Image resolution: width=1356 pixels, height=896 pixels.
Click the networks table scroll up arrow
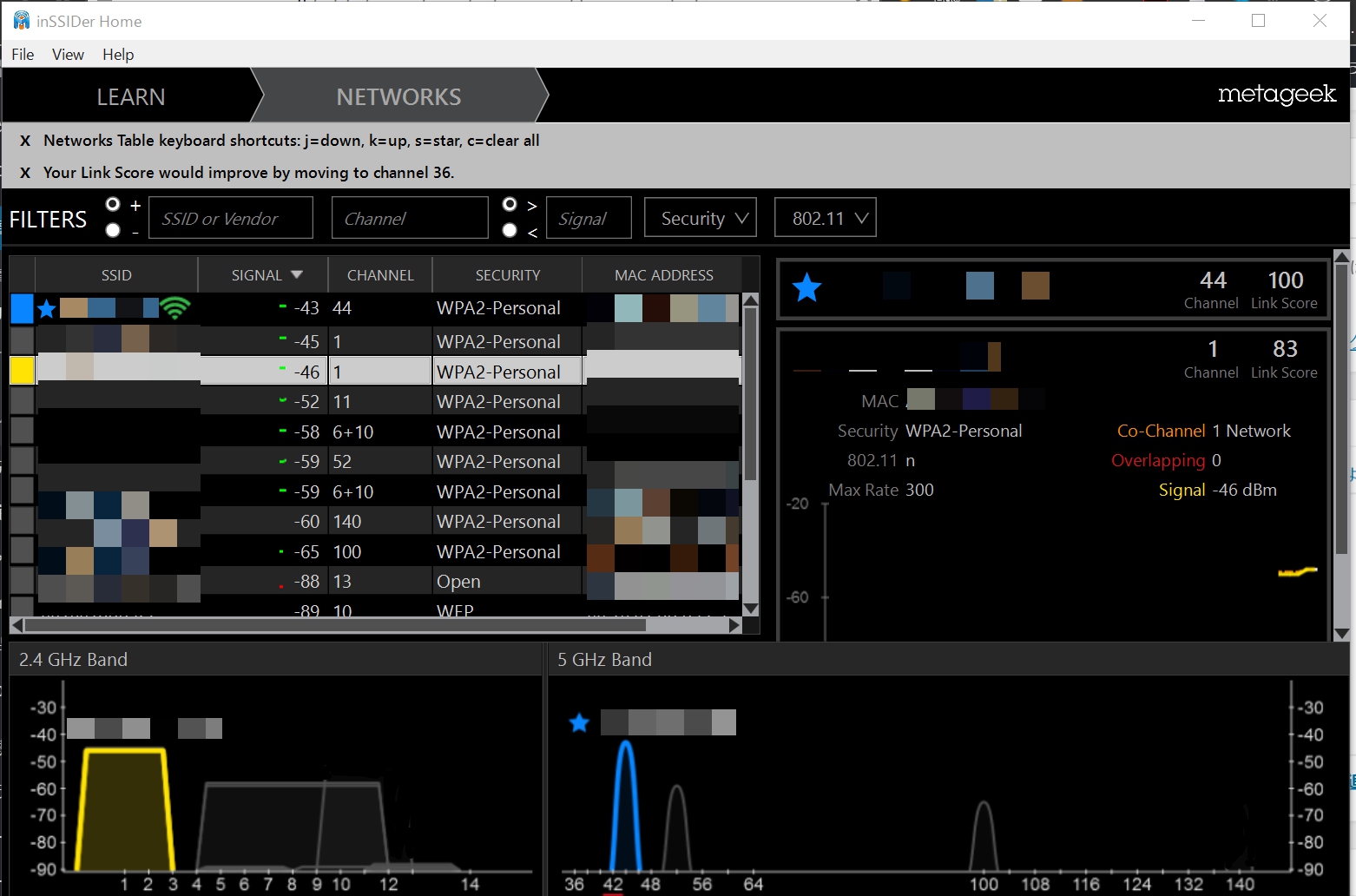[751, 300]
